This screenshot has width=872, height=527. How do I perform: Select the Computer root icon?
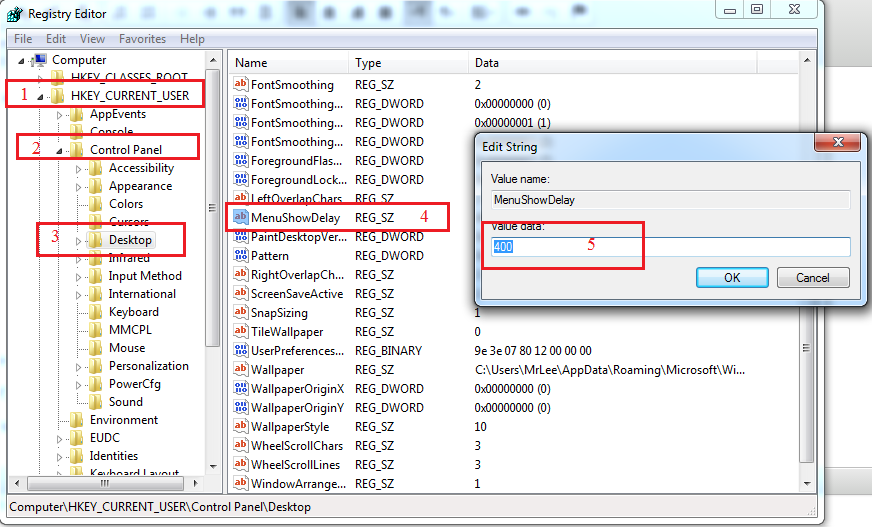40,60
